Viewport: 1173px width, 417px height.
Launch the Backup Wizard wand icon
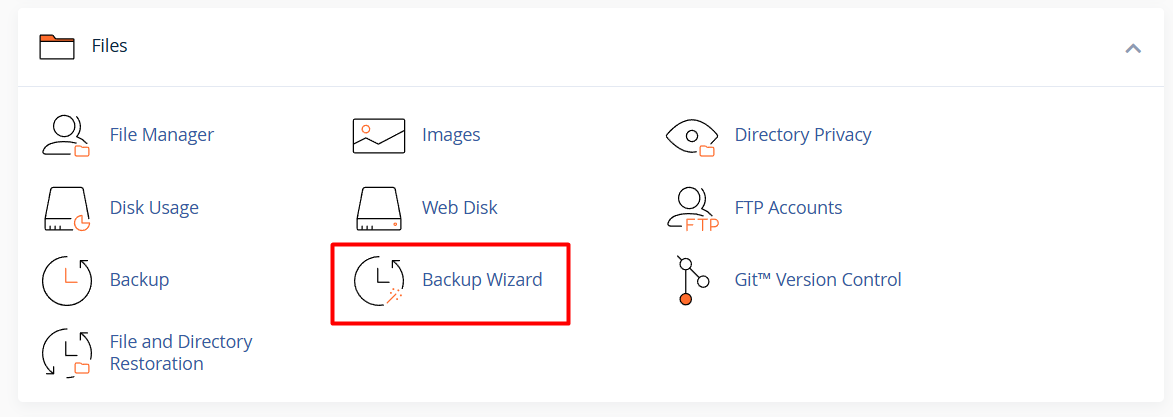379,281
